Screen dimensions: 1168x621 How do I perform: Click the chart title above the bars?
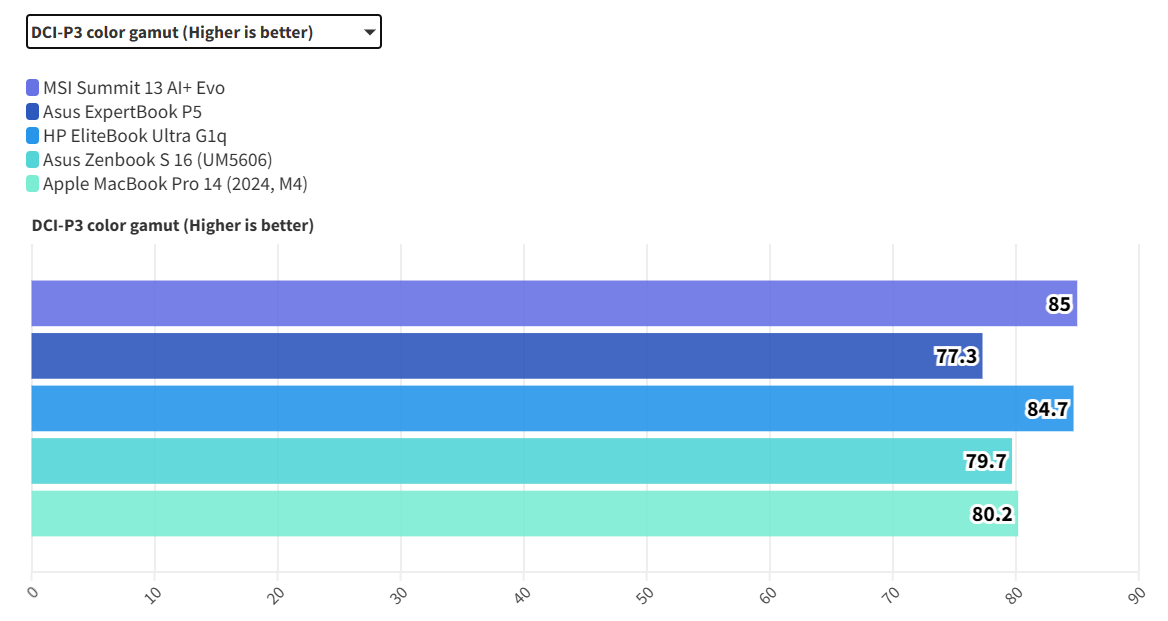tap(173, 226)
